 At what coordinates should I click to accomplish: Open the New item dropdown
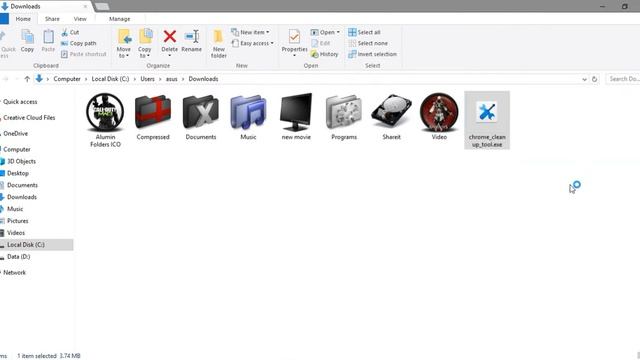[x=250, y=32]
